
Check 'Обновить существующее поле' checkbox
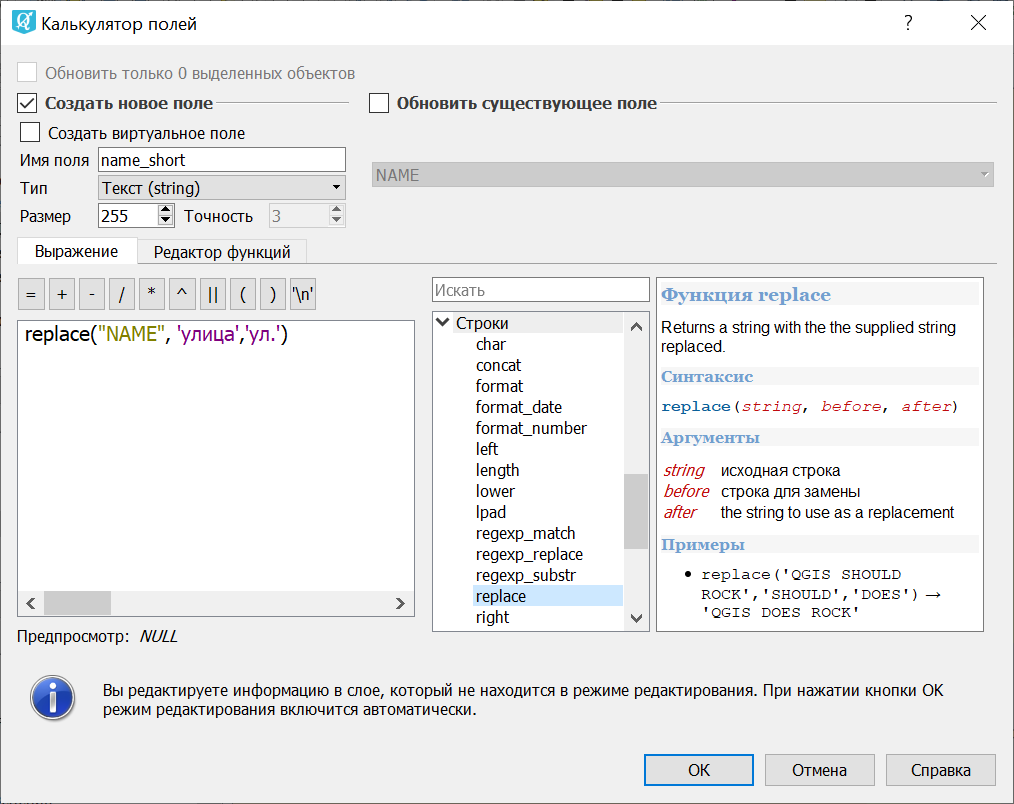click(379, 103)
